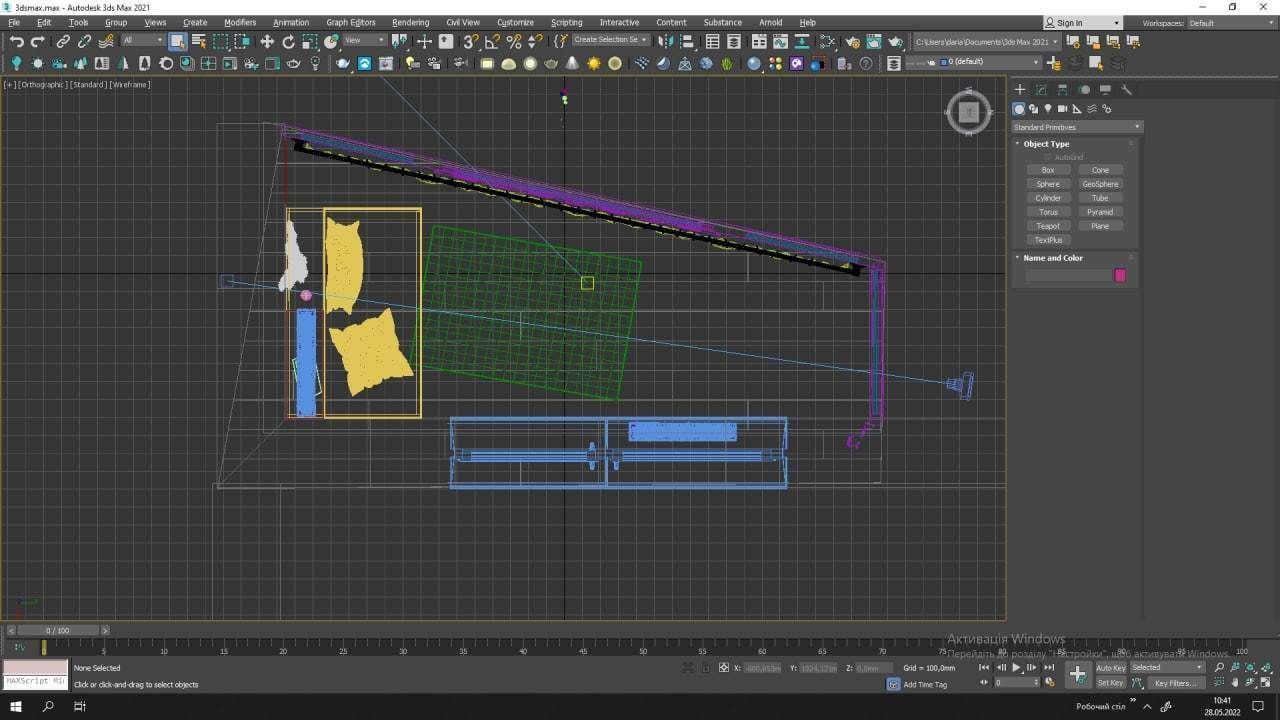Activate the Select Object tool
The image size is (1280, 720).
[177, 41]
